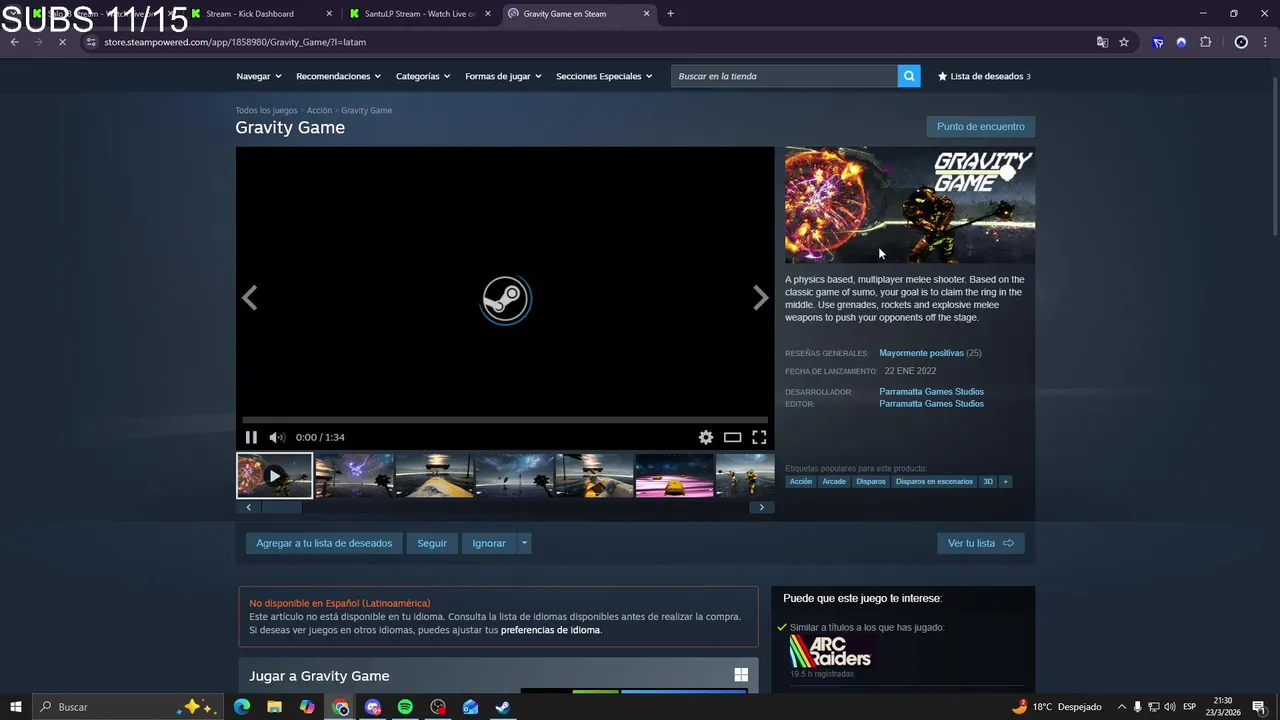Open a new browser tab
The height and width of the screenshot is (720, 1280).
pos(670,14)
